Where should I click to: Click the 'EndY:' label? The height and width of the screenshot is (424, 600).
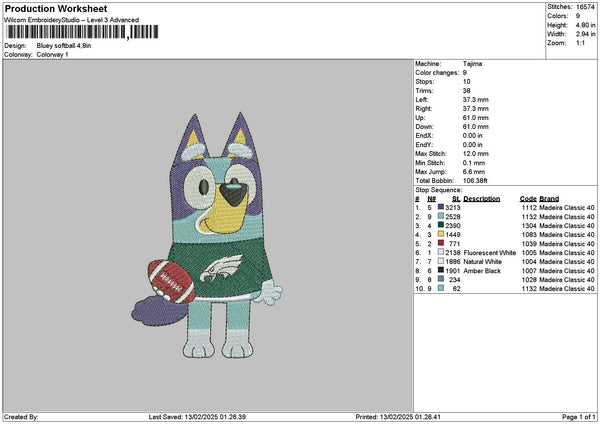point(424,145)
